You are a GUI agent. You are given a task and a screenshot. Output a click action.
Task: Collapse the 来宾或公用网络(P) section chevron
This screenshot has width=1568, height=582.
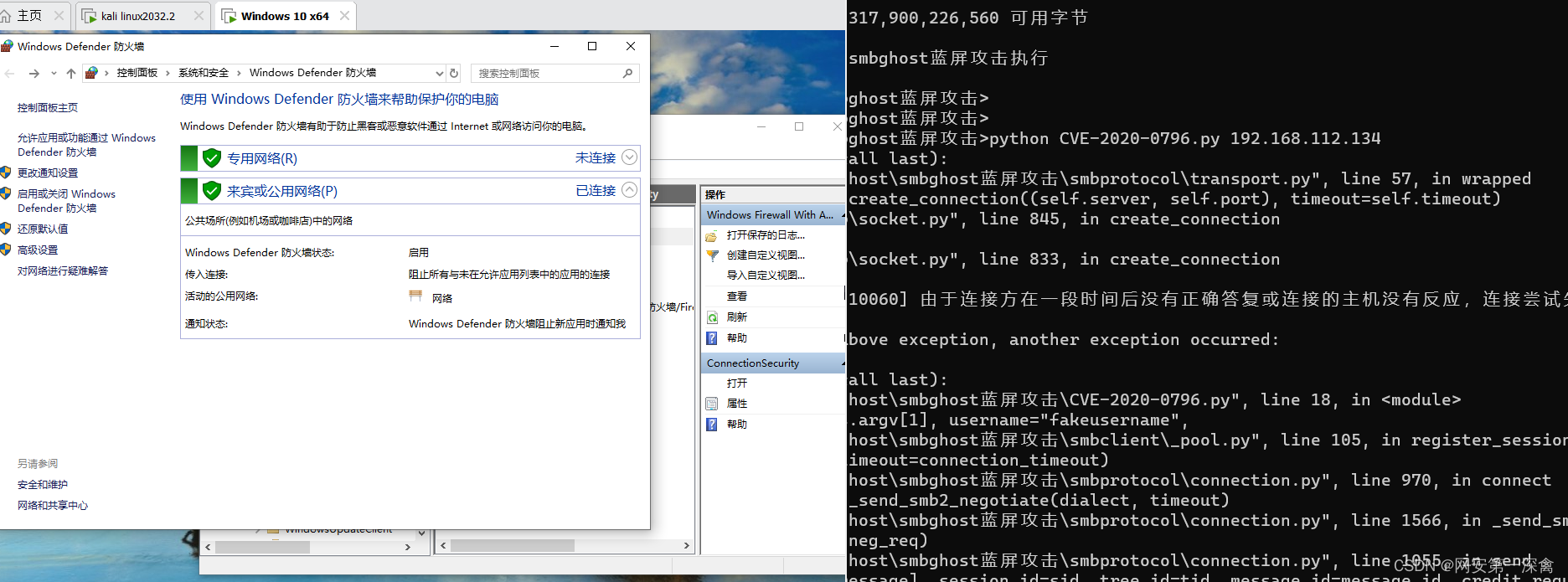pos(630,190)
